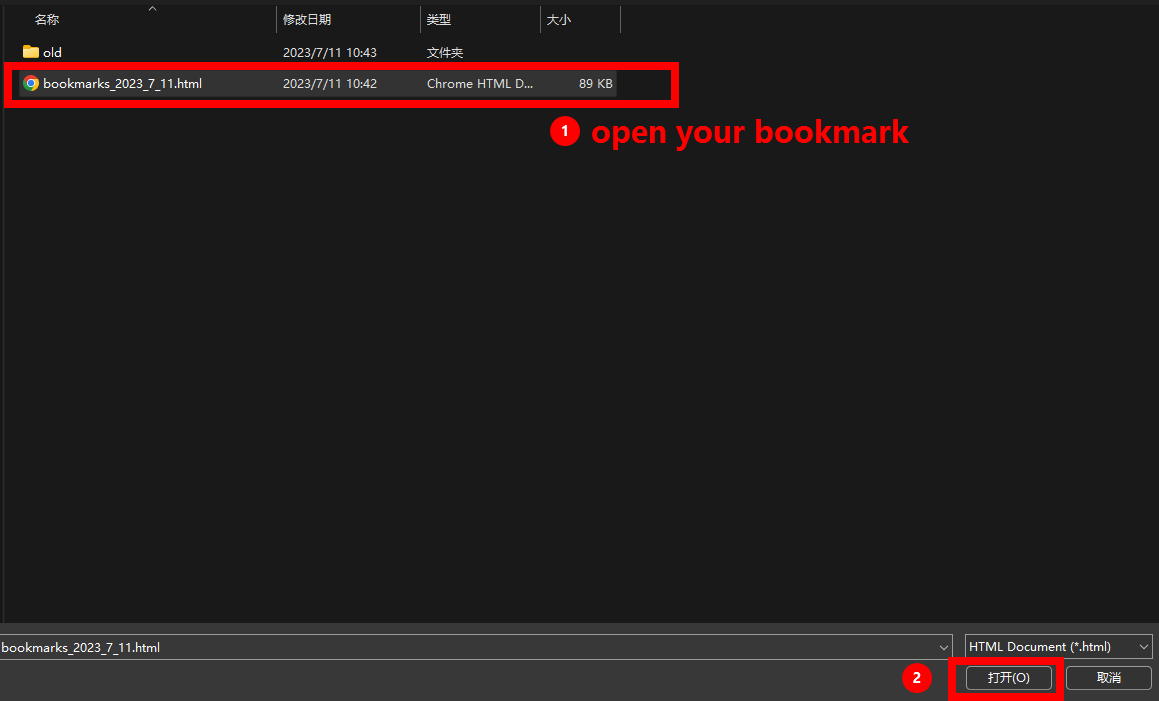The width and height of the screenshot is (1159, 701).
Task: Sort files by 类型 column header
Action: click(438, 20)
